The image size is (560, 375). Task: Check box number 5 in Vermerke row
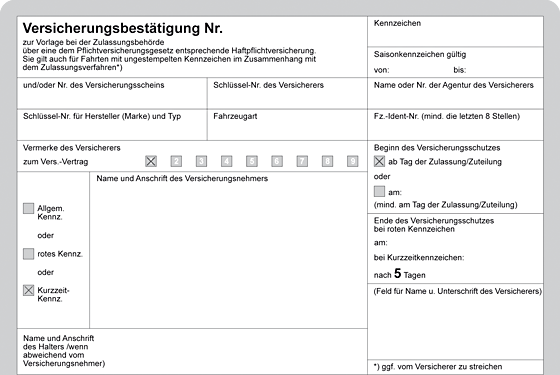coord(252,161)
